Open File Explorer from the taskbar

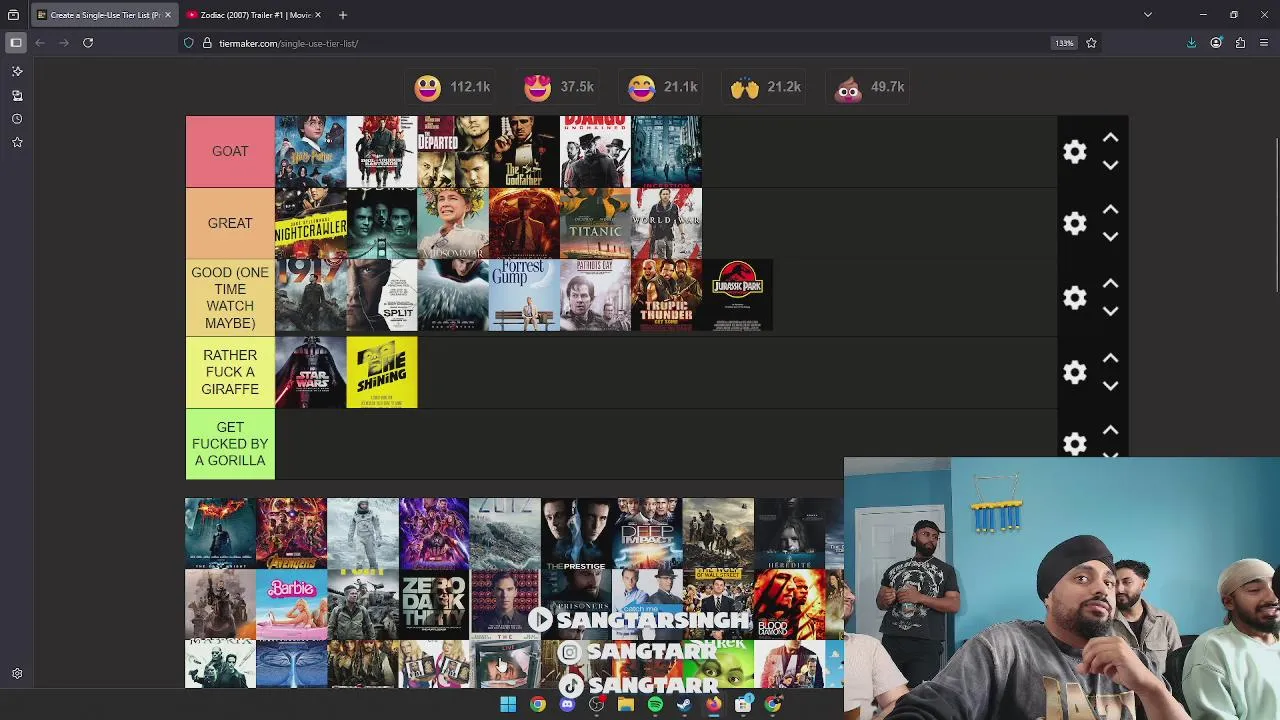click(x=626, y=705)
